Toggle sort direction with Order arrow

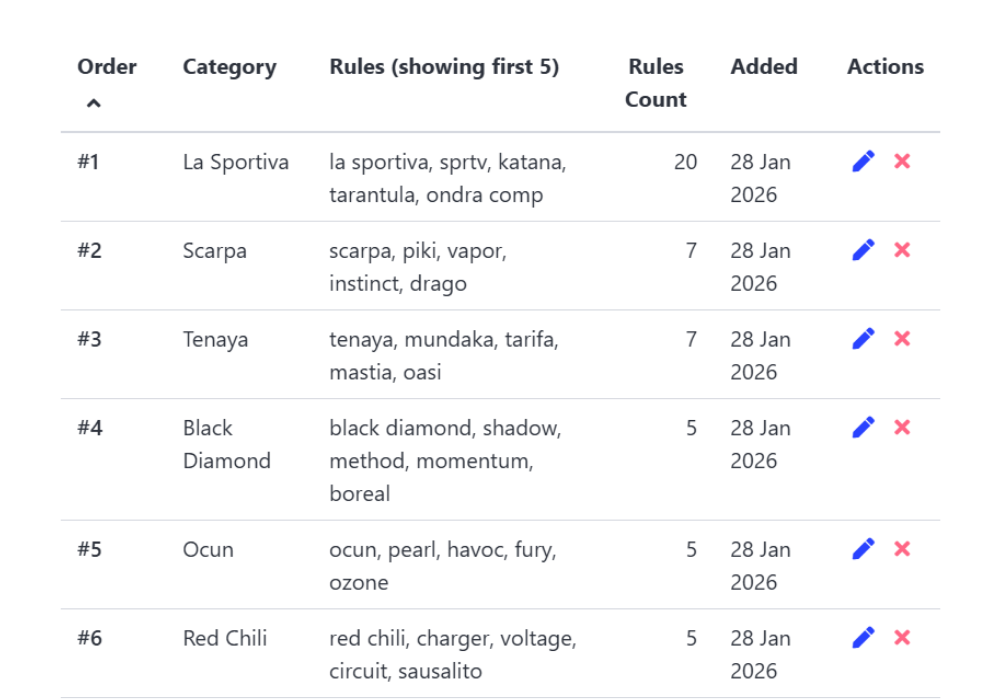coord(93,102)
